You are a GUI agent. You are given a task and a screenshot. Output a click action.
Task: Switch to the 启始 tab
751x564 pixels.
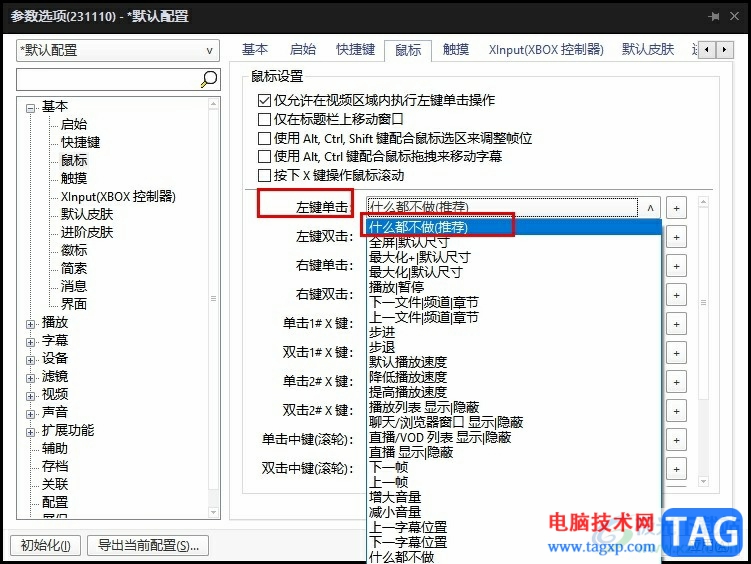tap(303, 49)
